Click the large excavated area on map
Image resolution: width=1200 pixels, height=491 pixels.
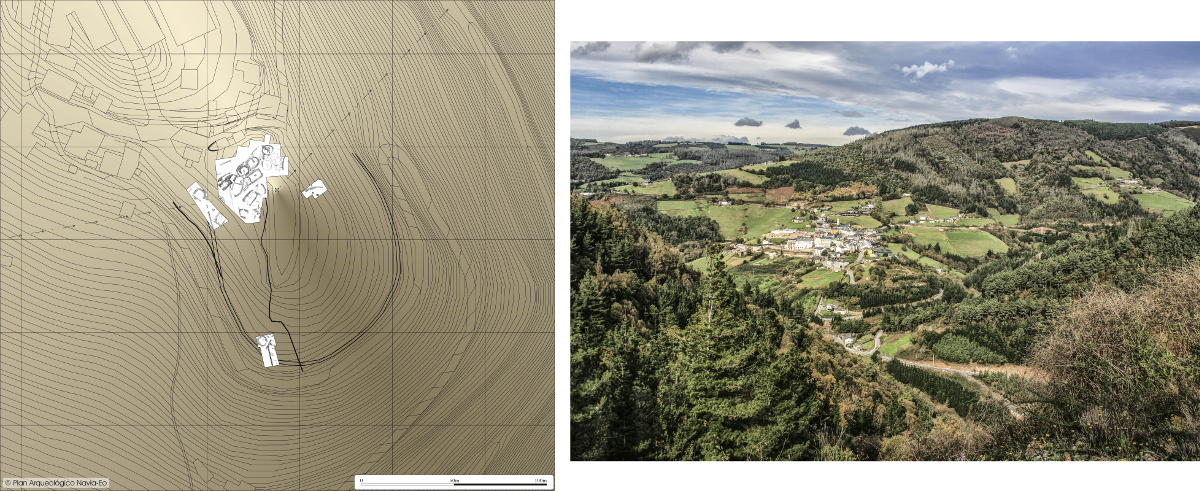point(251,178)
